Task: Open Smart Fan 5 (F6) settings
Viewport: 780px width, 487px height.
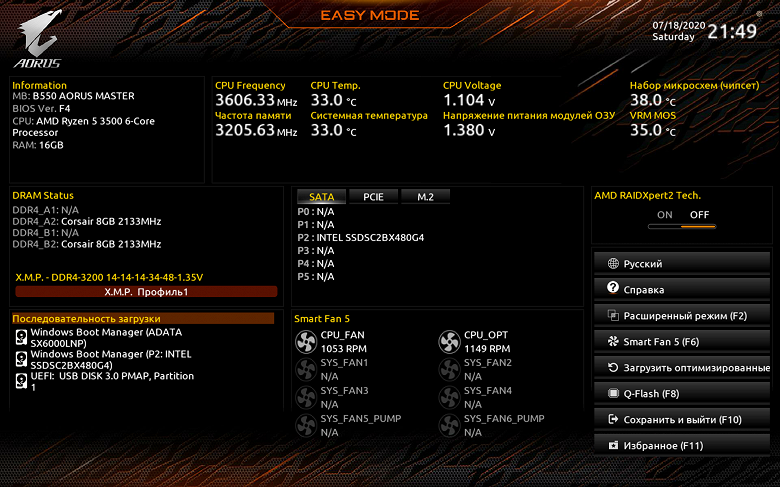Action: tap(682, 341)
